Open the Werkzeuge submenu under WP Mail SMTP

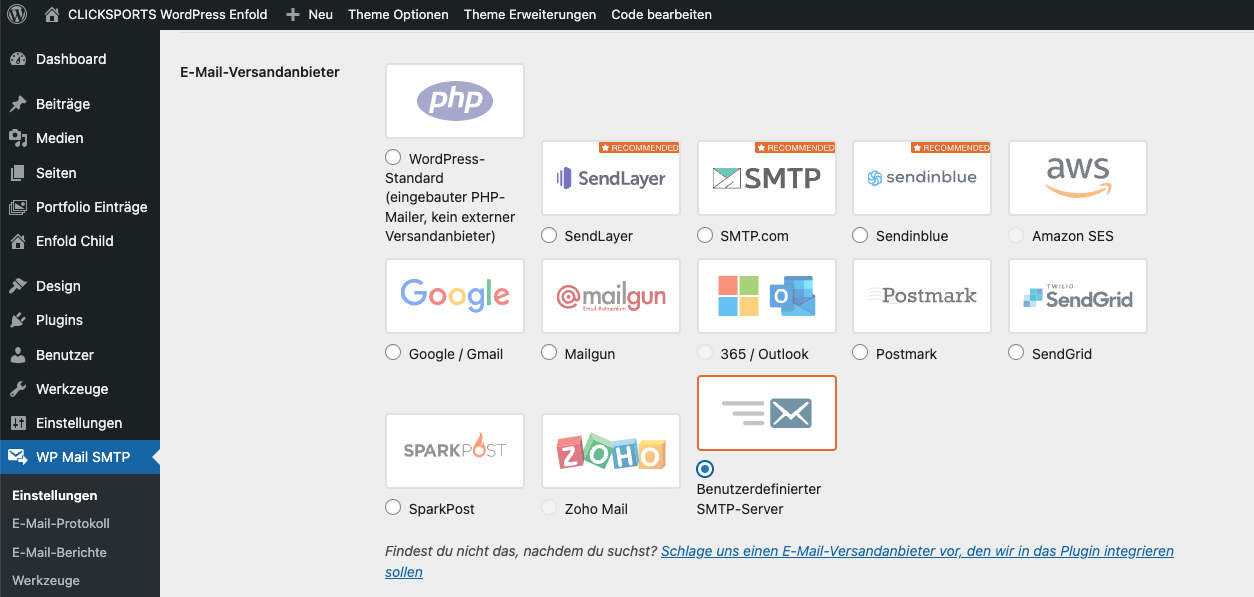click(x=46, y=580)
